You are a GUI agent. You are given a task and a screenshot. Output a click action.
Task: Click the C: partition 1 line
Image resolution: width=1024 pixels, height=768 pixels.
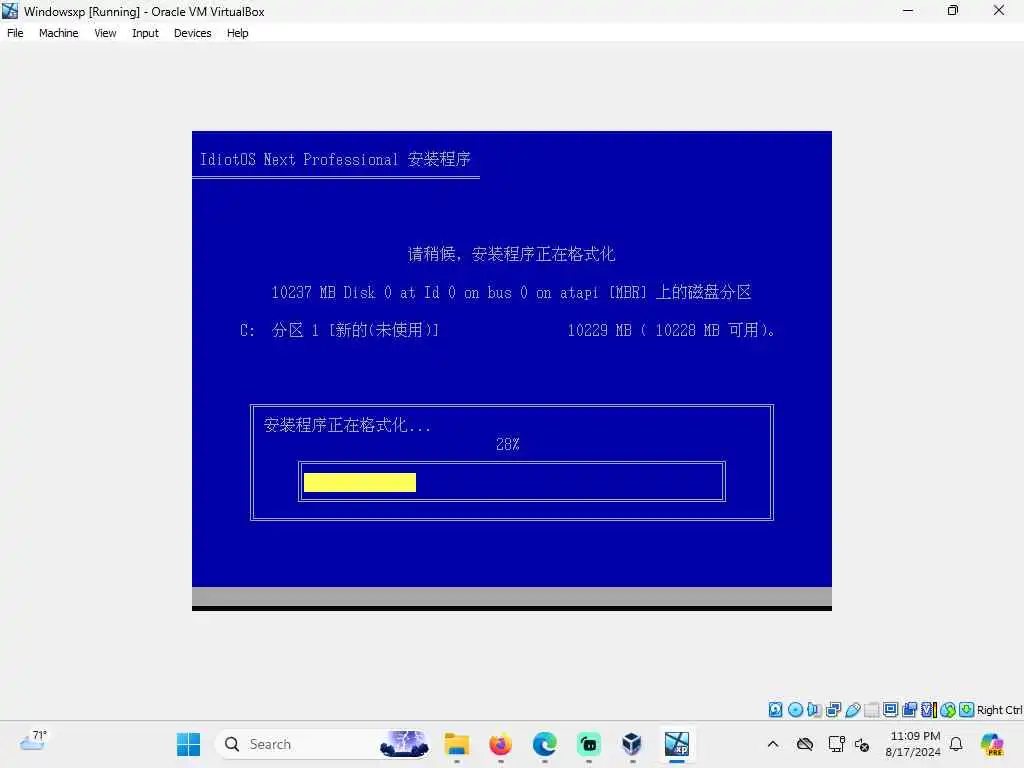(507, 330)
